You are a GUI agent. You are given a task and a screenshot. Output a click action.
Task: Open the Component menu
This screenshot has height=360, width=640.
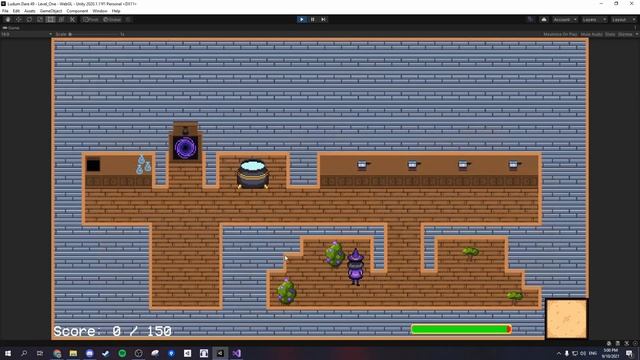tap(77, 11)
